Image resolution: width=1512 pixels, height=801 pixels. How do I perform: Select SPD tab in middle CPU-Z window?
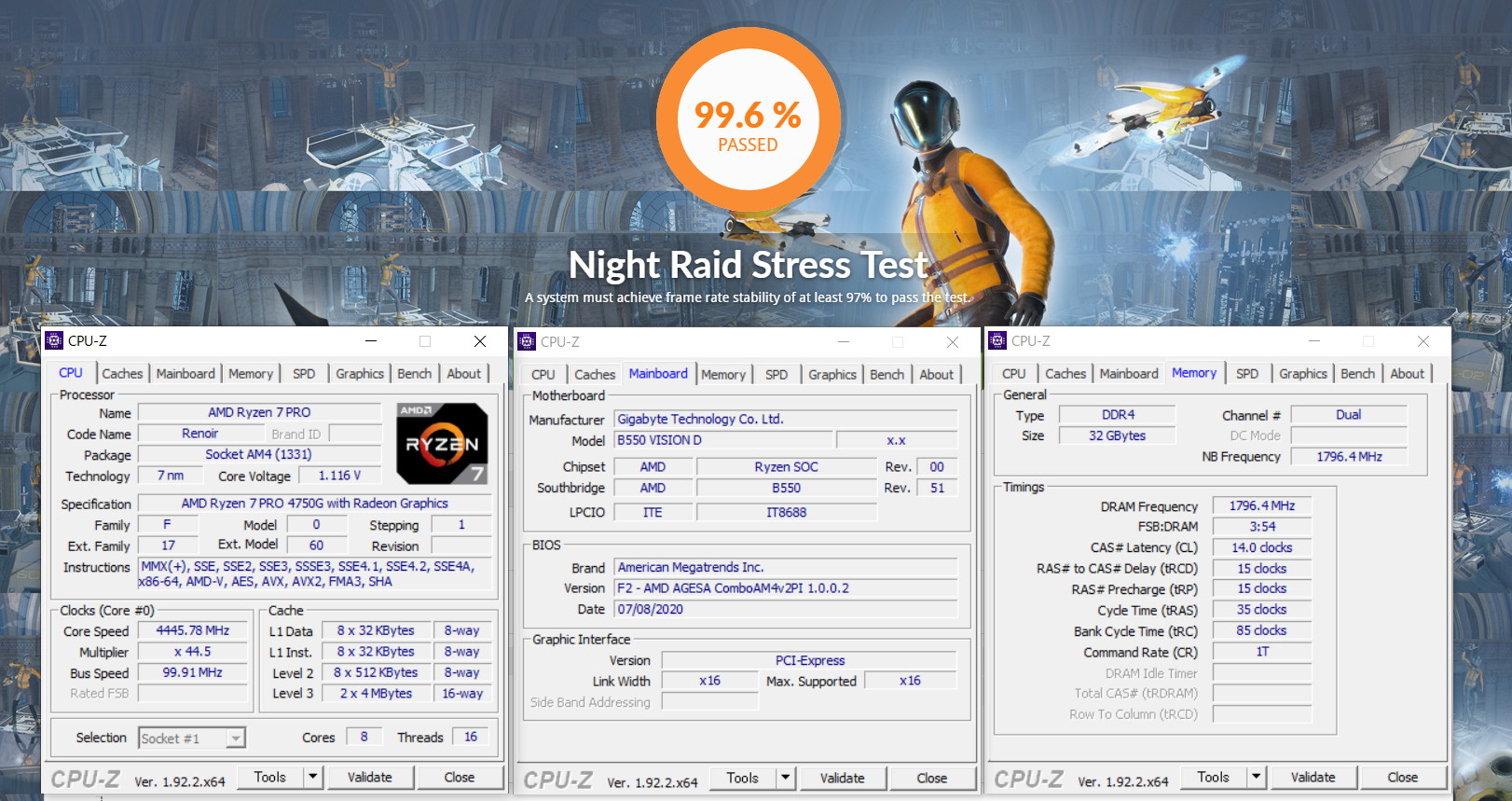777,374
